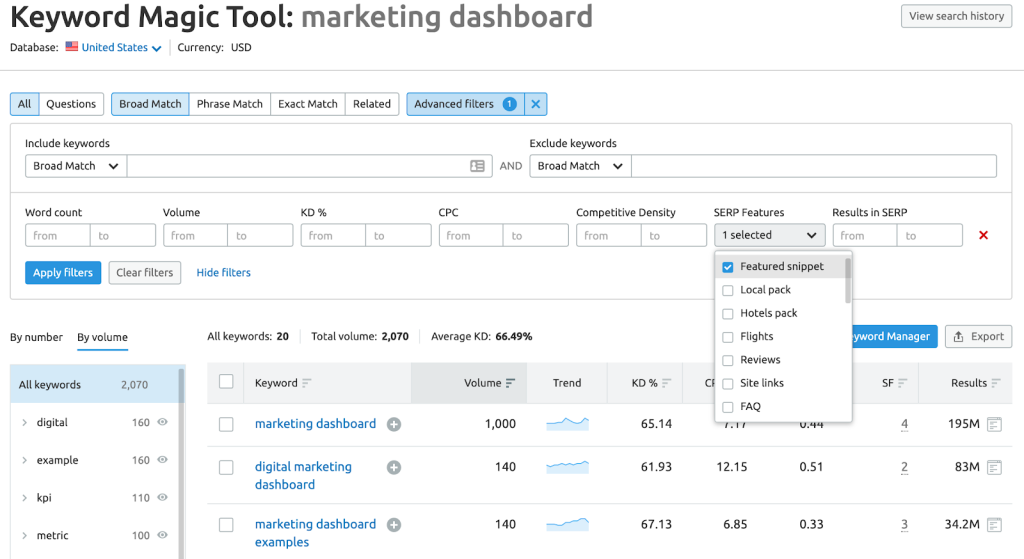Check the FAQ option

[x=728, y=407]
